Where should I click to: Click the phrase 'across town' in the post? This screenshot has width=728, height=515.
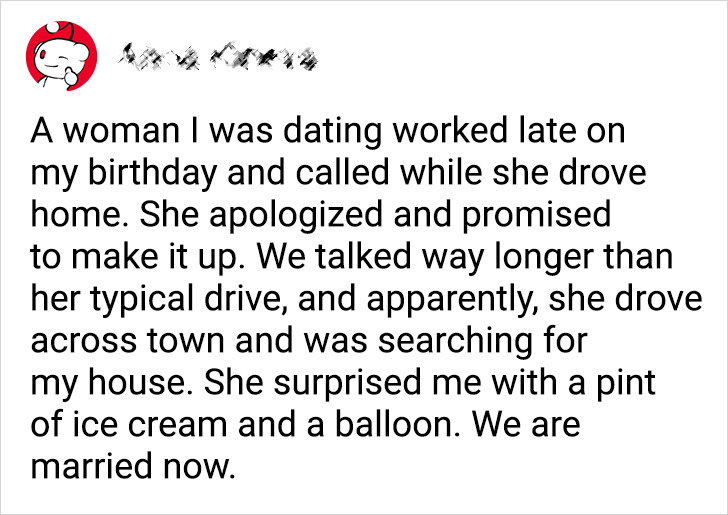click(129, 341)
